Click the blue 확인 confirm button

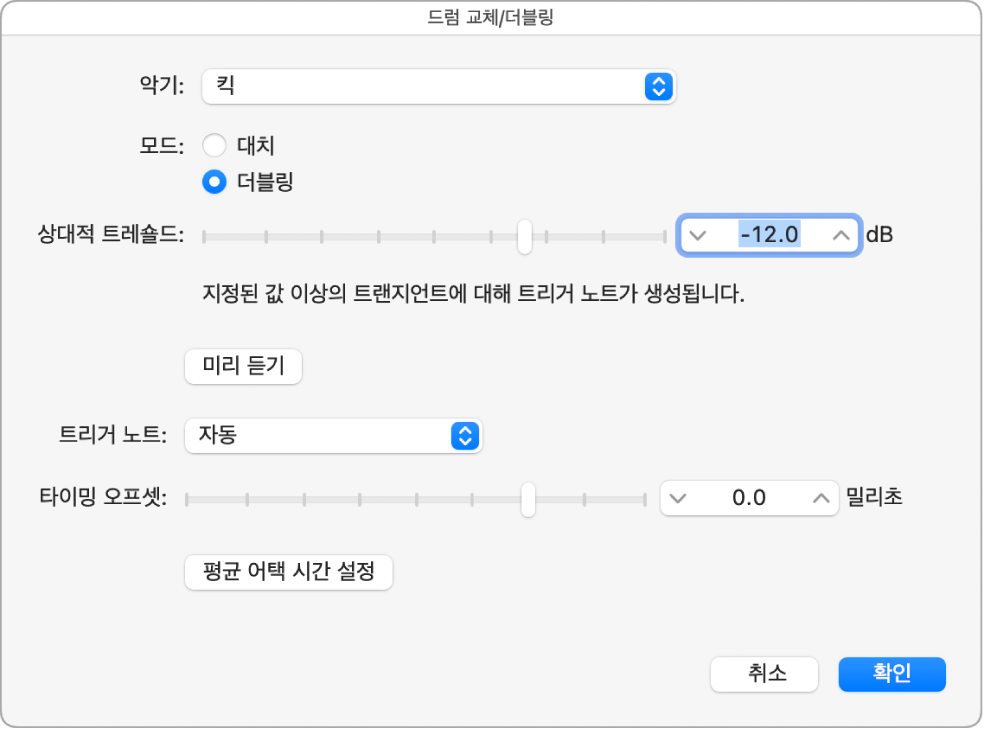click(x=891, y=674)
